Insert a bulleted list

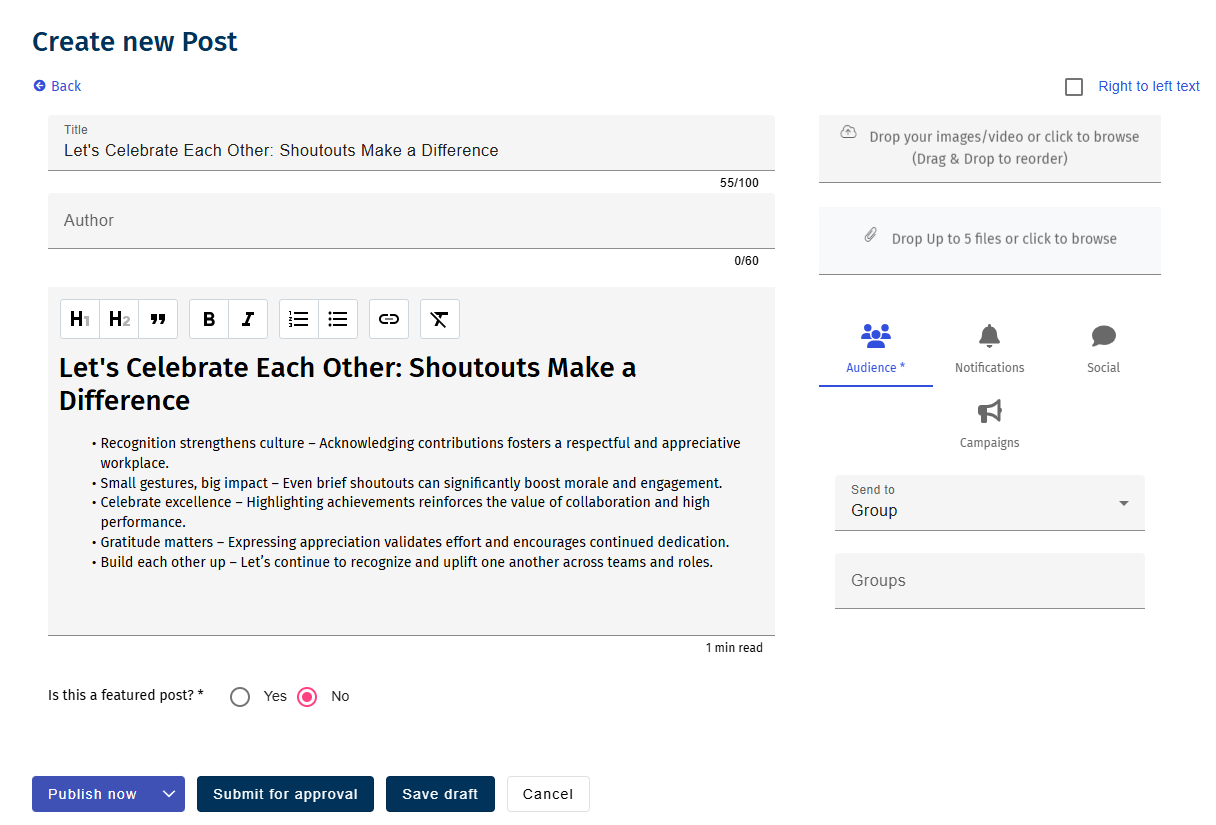[338, 319]
